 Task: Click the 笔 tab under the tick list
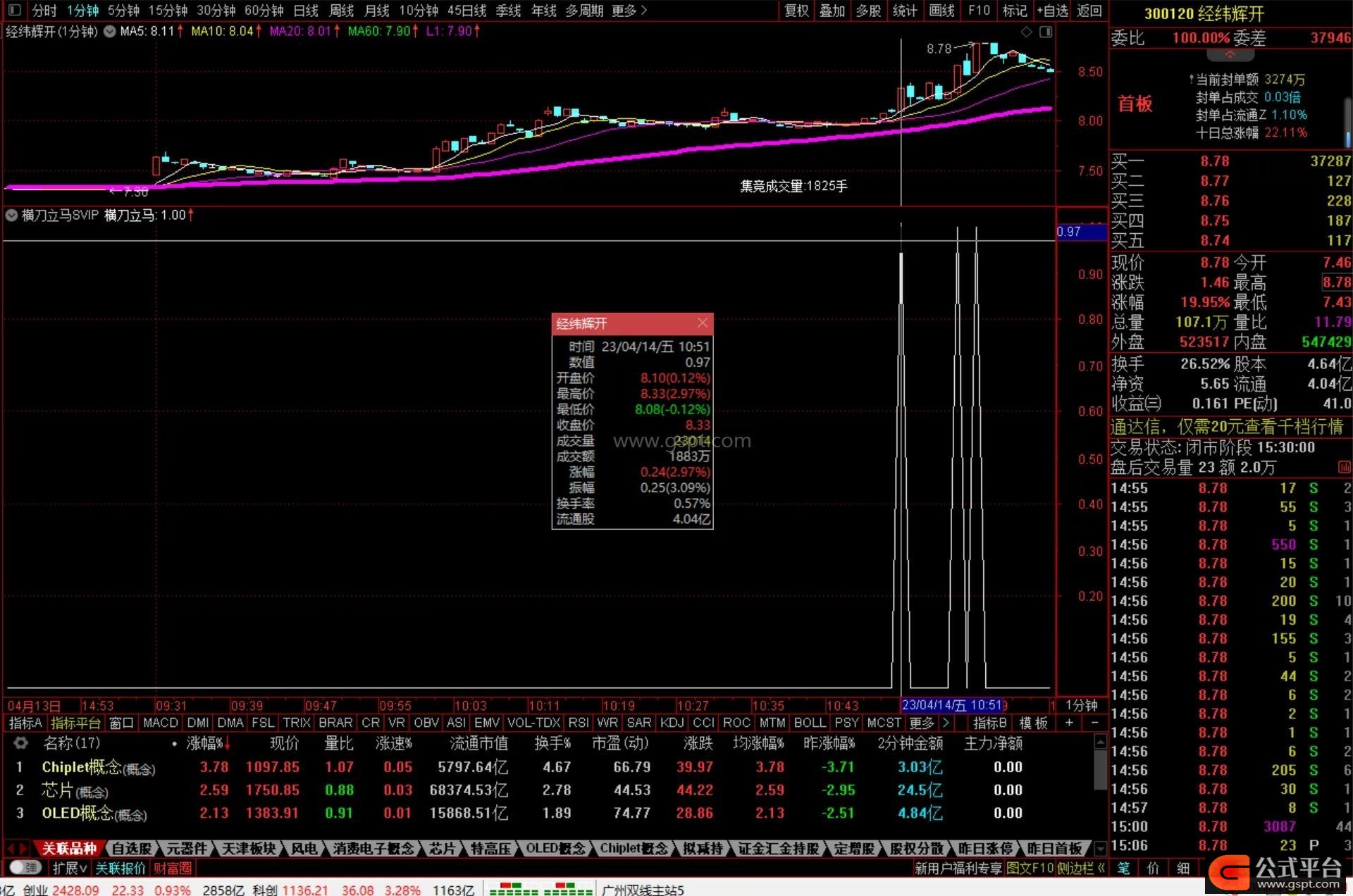[x=1123, y=868]
